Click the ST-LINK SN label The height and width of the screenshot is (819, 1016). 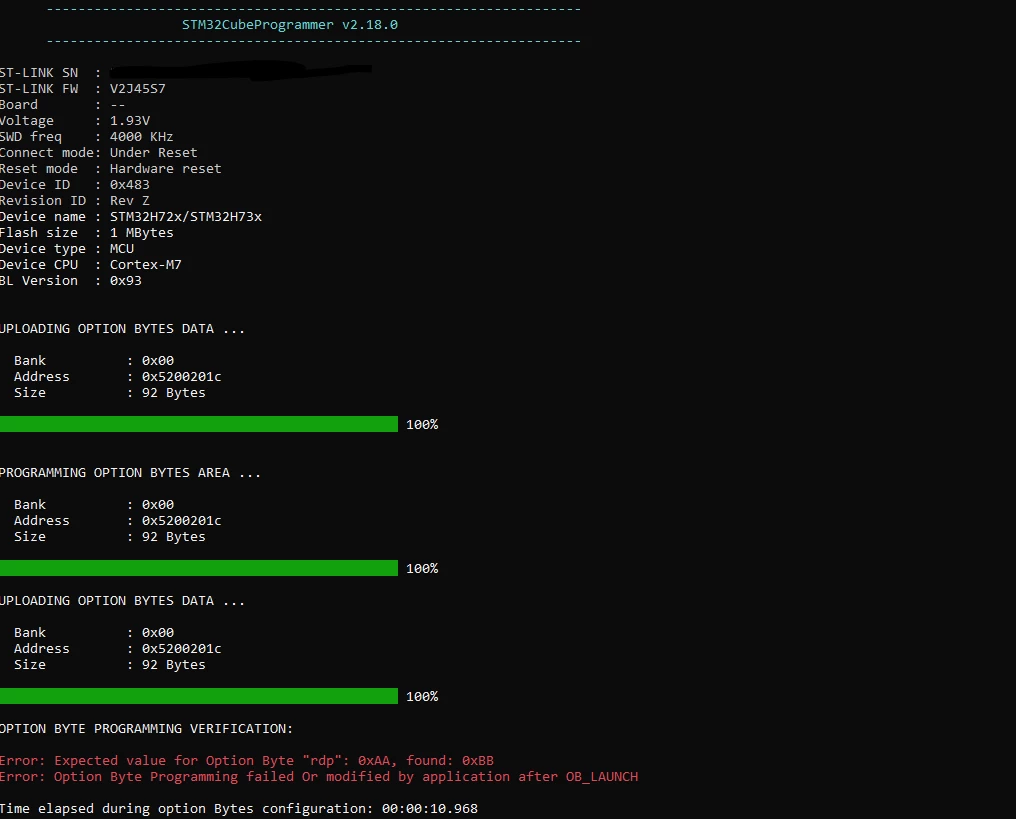point(39,73)
